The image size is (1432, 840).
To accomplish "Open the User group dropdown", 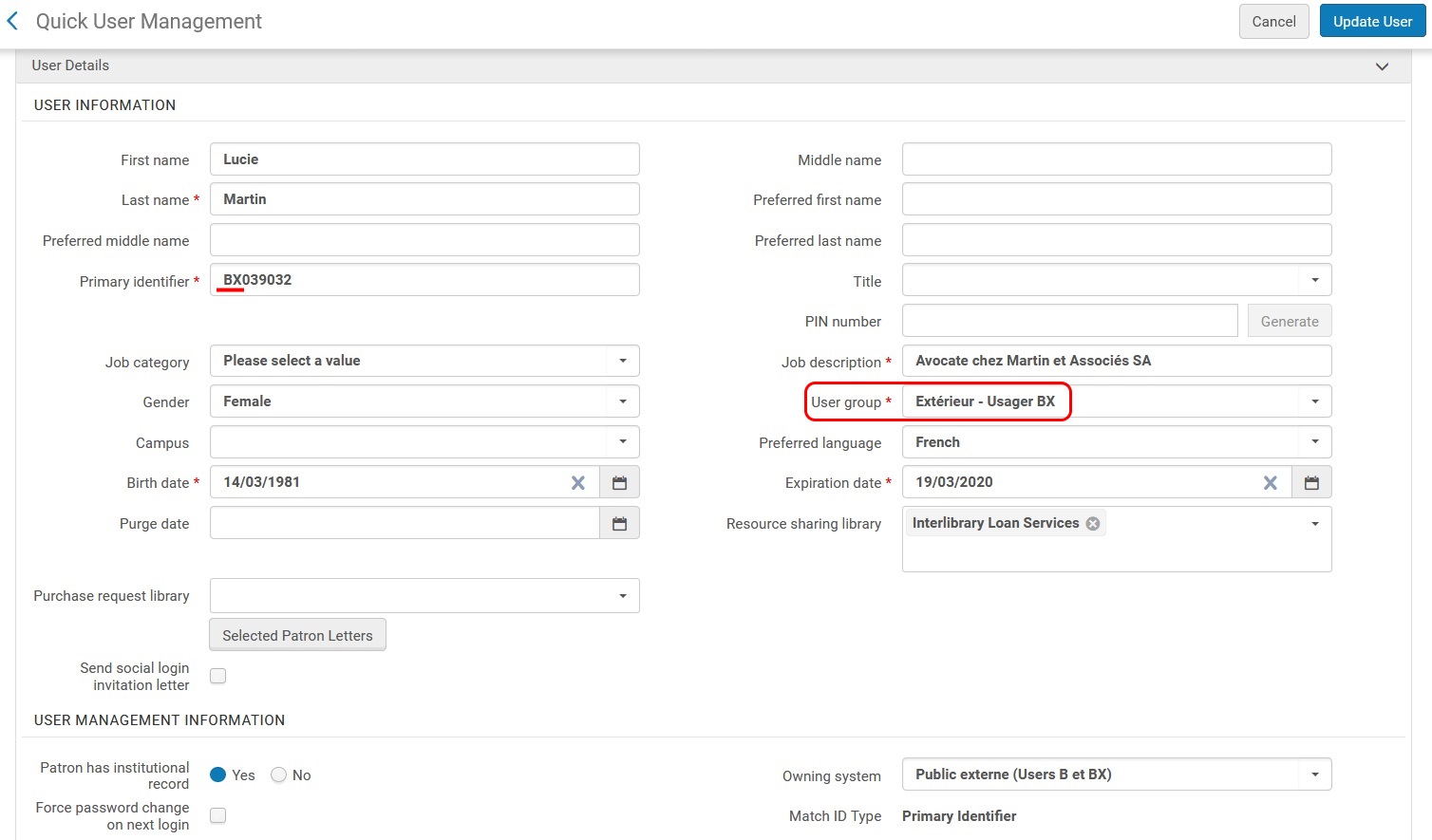I will [x=1117, y=401].
